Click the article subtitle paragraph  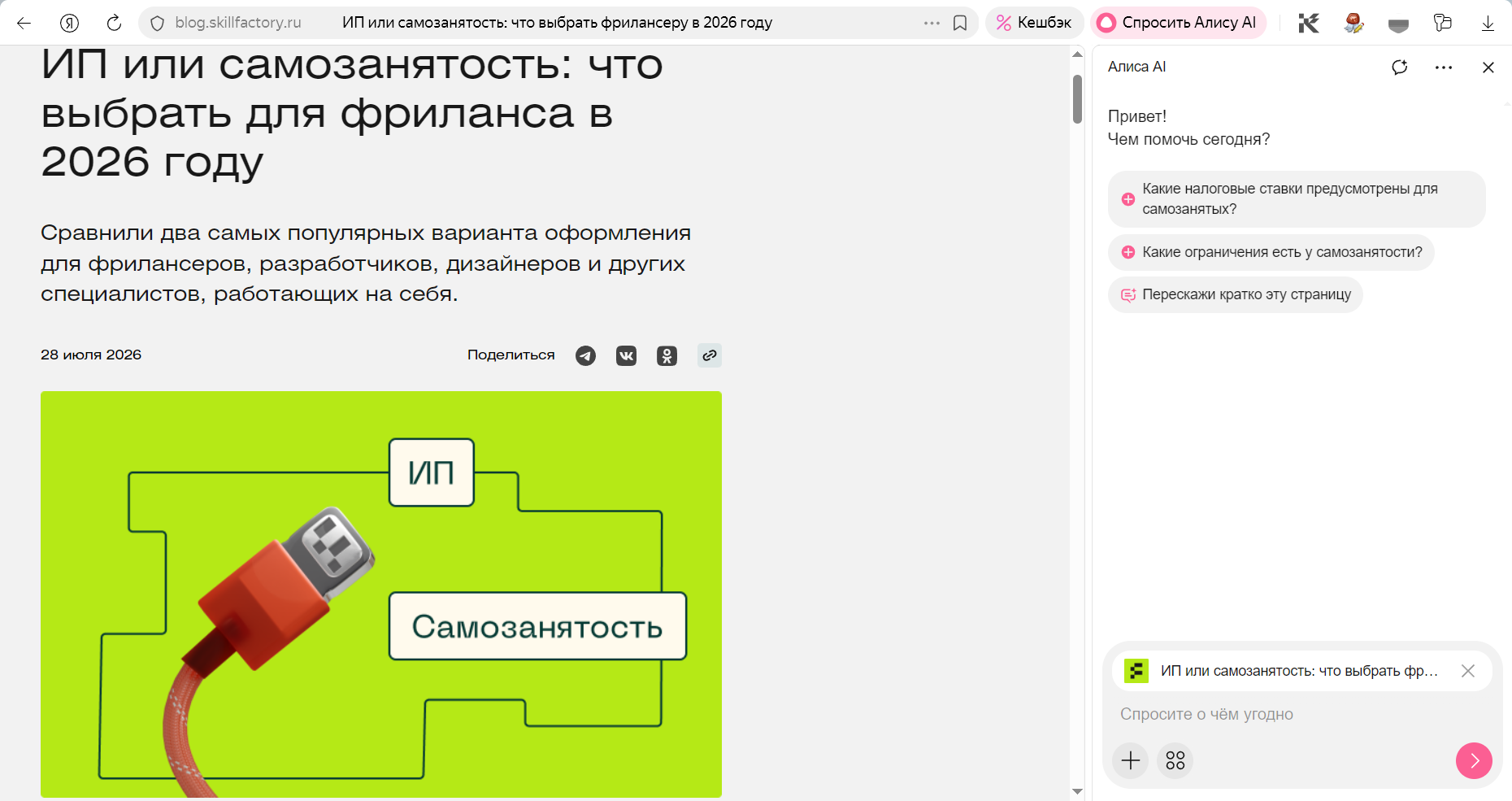[x=366, y=263]
